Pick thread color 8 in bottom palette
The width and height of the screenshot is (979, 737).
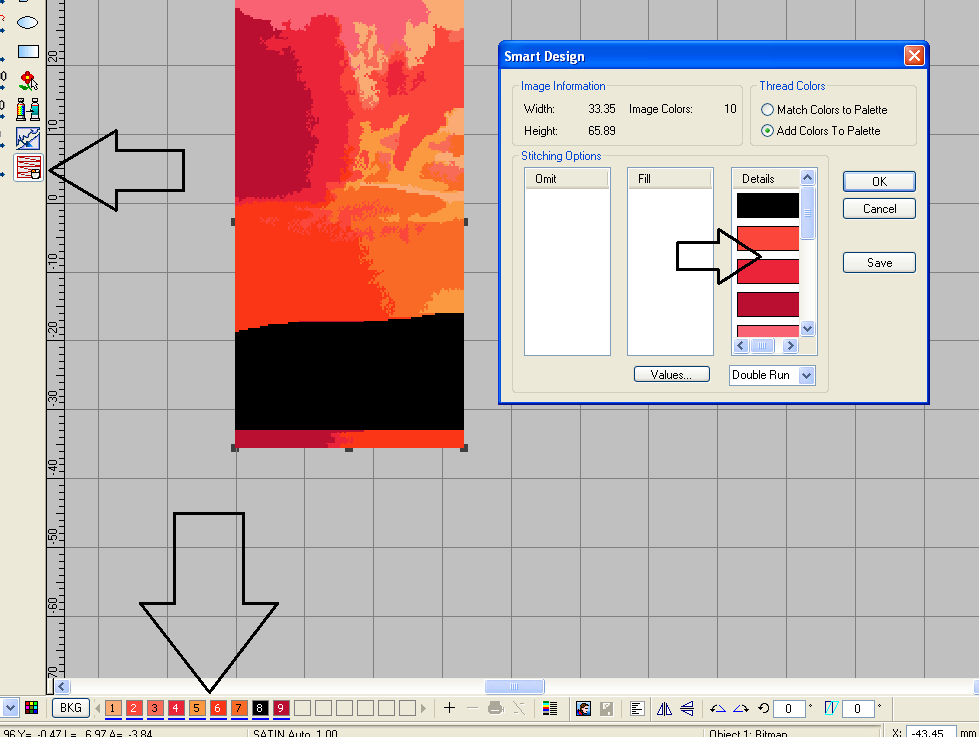(260, 708)
